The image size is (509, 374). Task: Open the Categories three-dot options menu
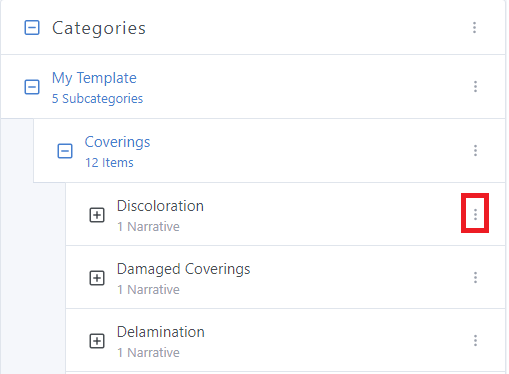point(474,27)
